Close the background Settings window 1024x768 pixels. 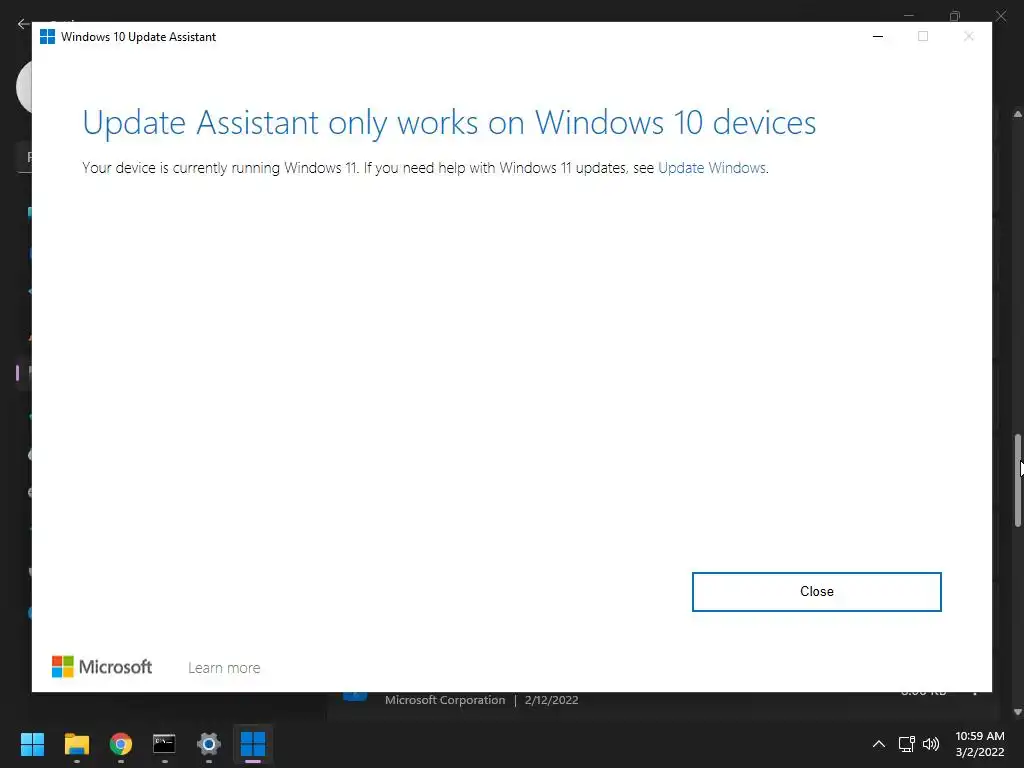coord(1001,15)
